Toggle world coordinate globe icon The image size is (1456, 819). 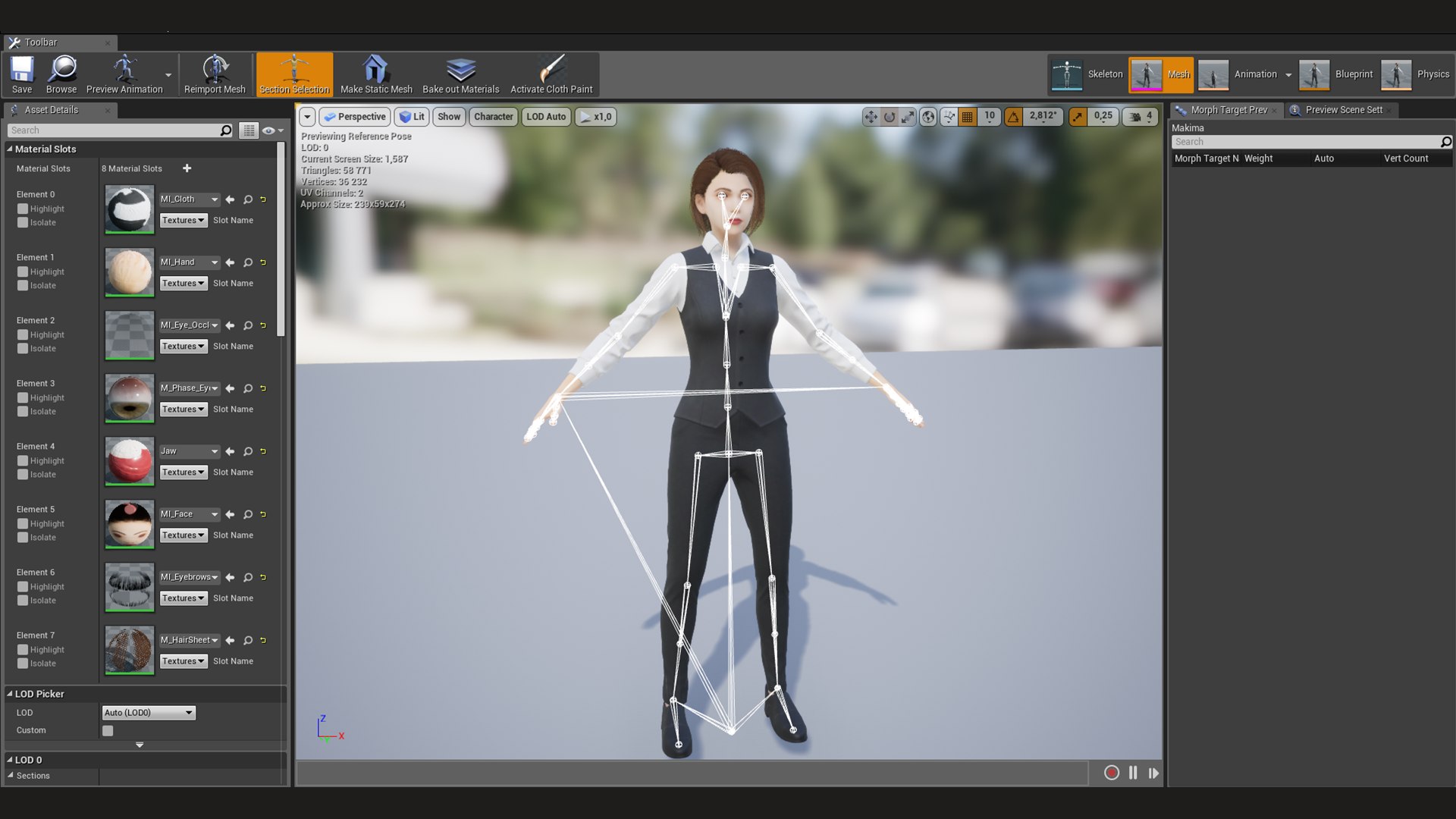(x=927, y=117)
